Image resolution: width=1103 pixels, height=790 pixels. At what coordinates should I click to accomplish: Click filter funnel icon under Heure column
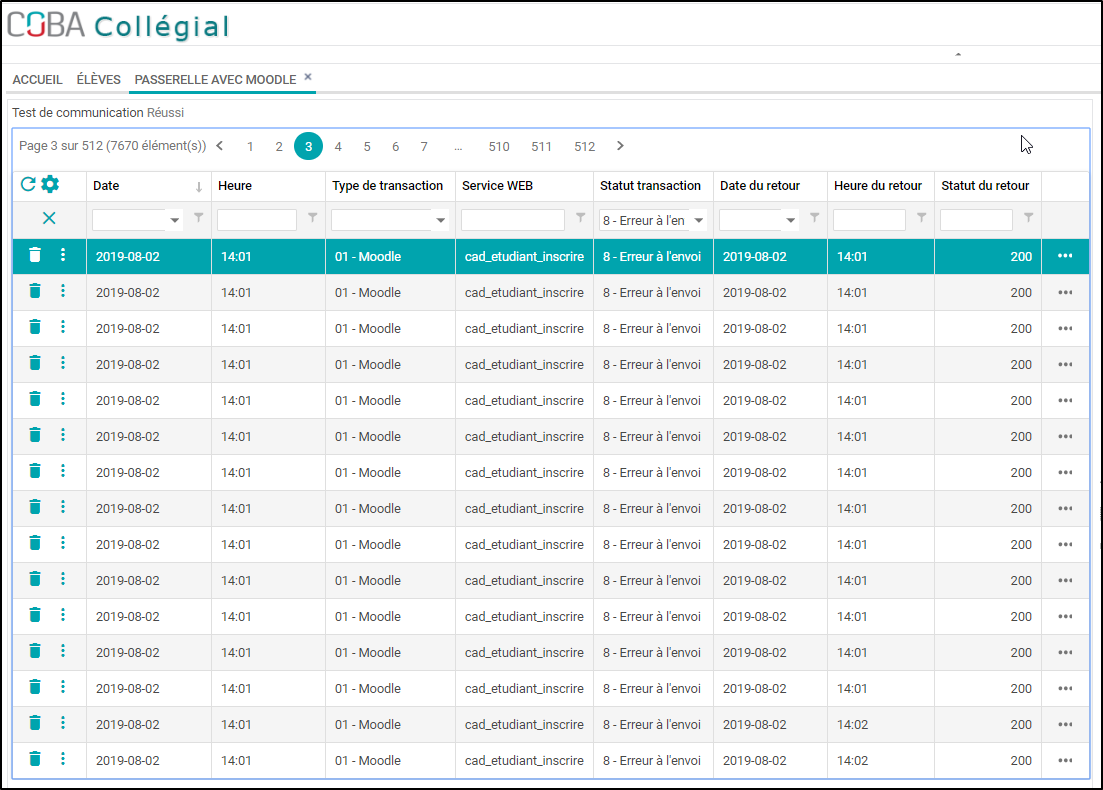point(313,218)
